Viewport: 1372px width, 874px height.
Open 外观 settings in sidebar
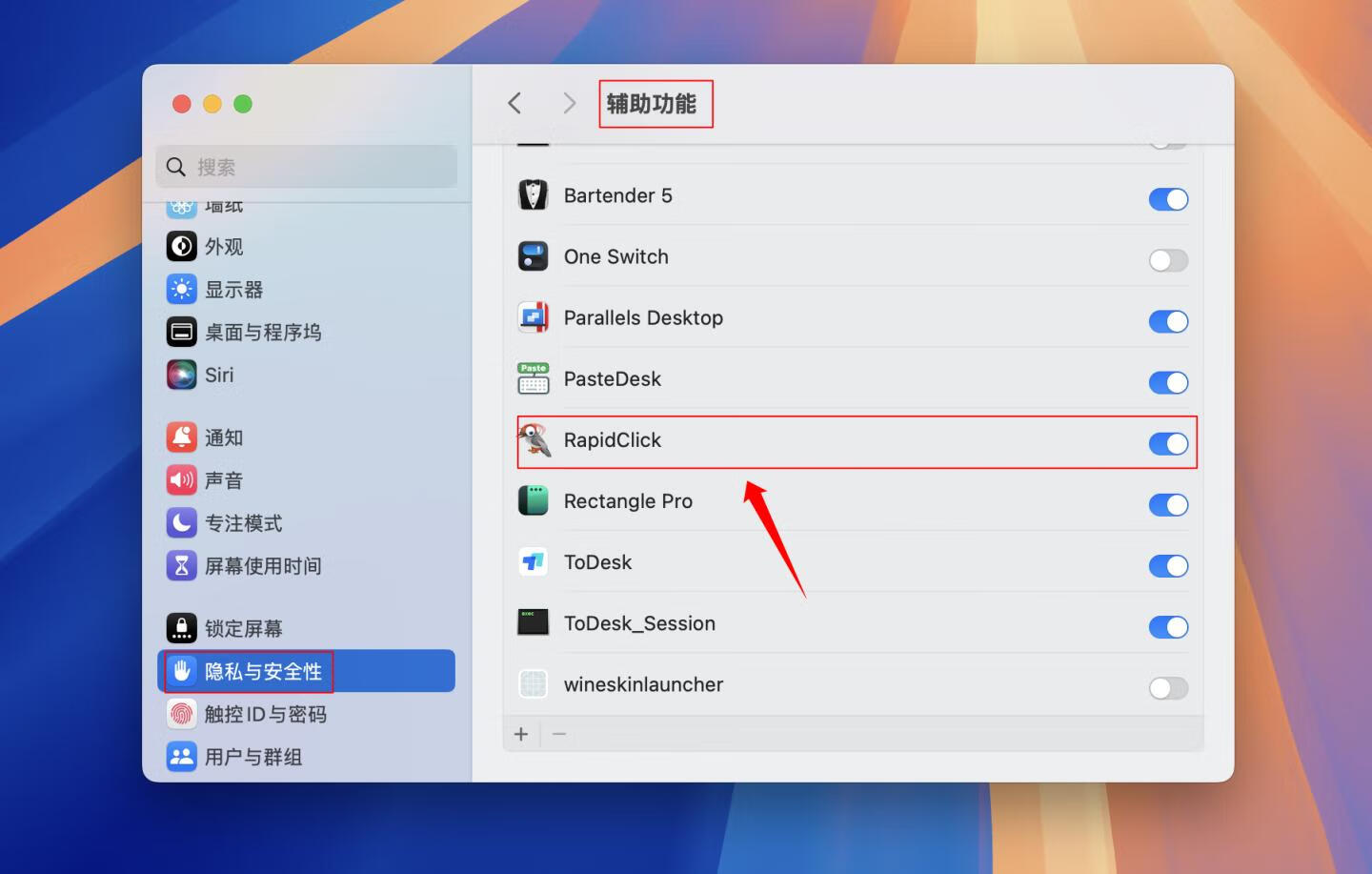pos(306,246)
